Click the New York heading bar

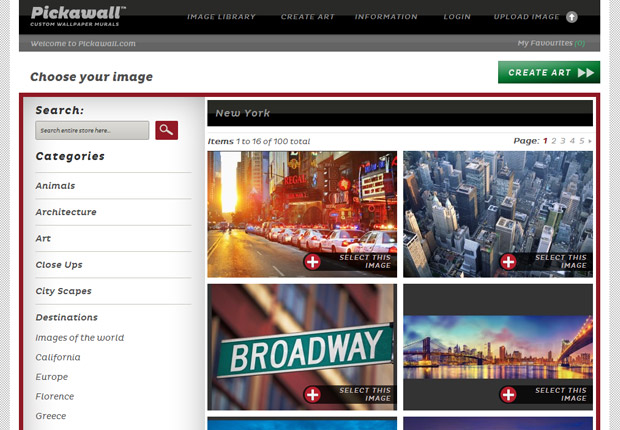click(x=400, y=113)
